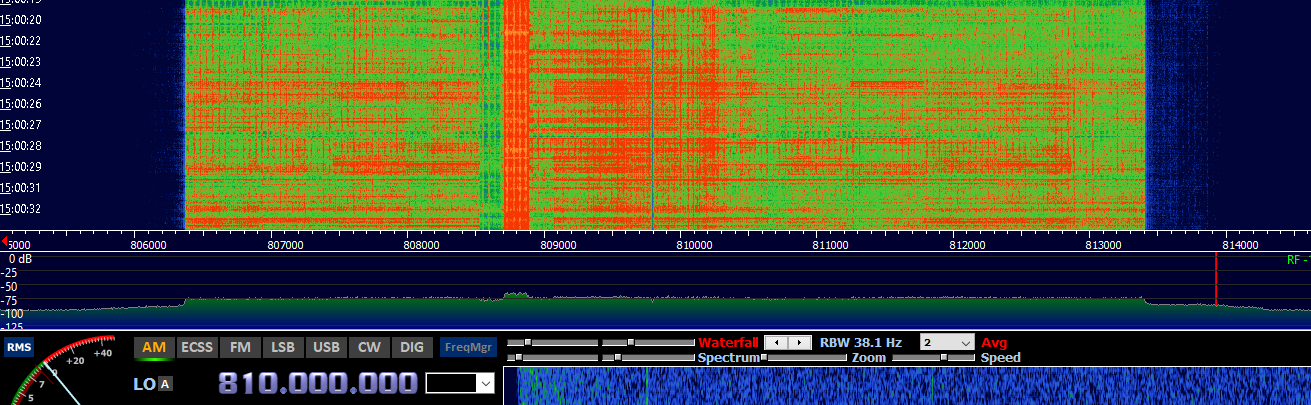The image size is (1311, 405).
Task: Click the 0 dB spectrum level label
Action: tap(20, 259)
